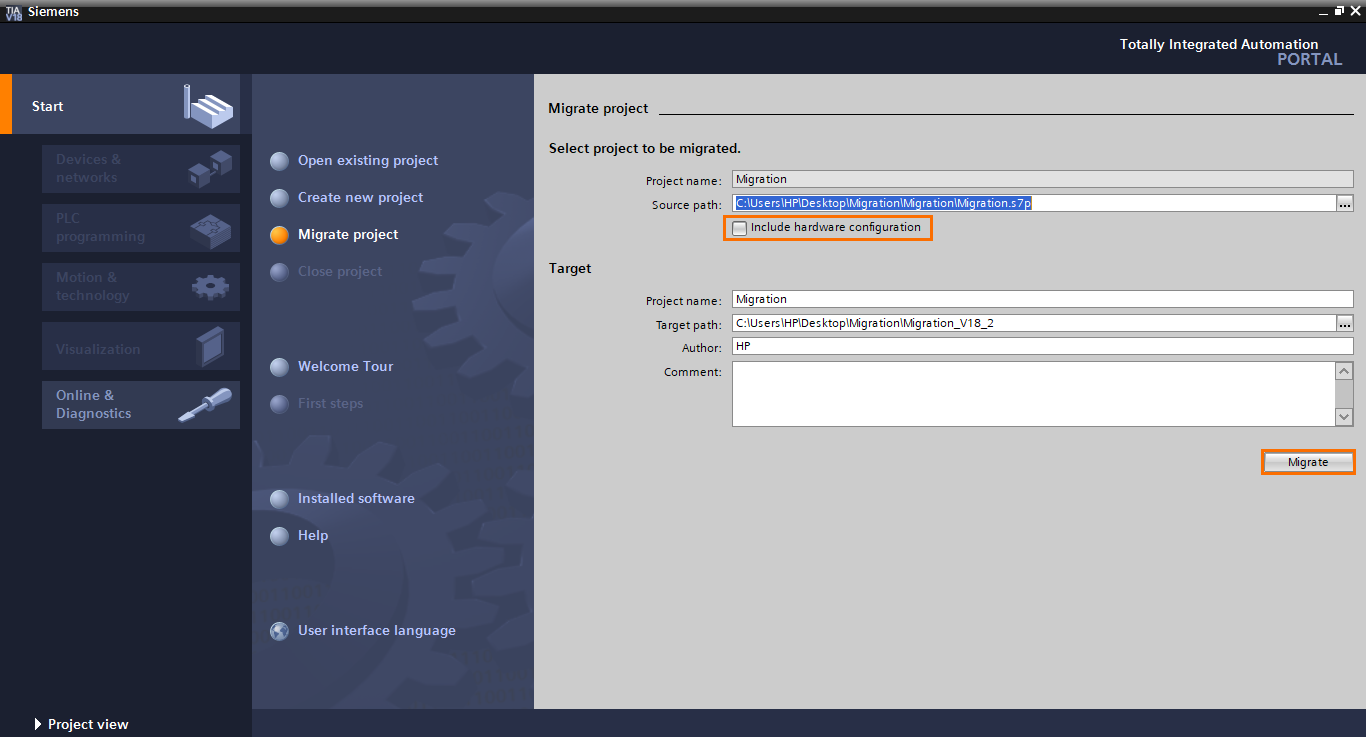
Task: Click the Migrate project option
Action: 348,234
